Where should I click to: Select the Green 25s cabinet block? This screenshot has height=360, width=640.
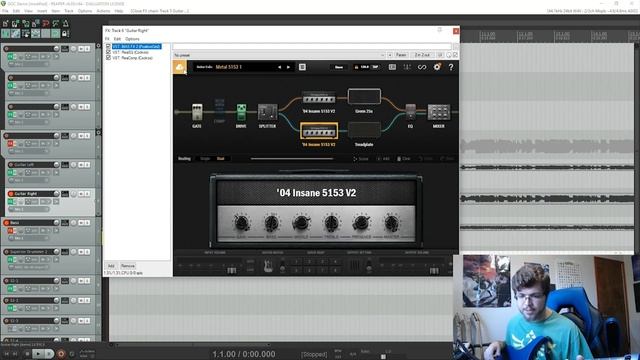point(364,97)
